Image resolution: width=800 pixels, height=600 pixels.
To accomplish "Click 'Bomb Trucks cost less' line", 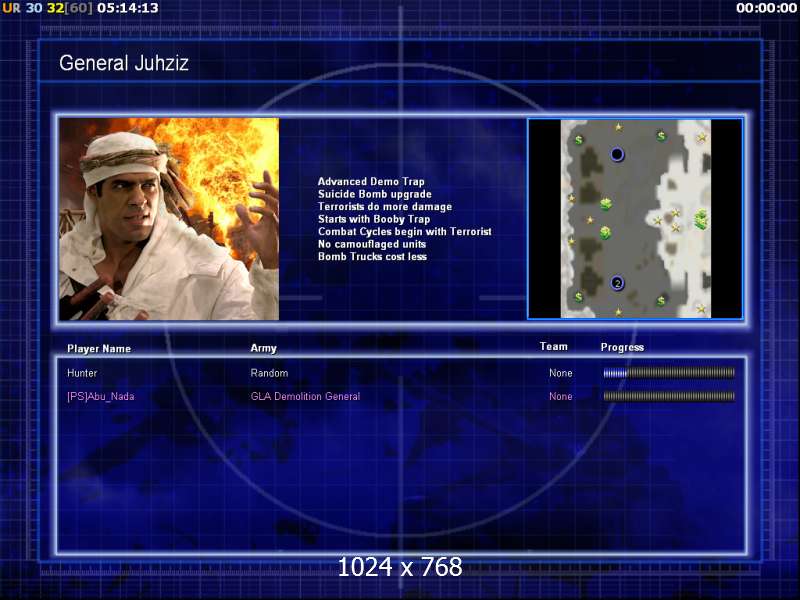I will pyautogui.click(x=372, y=257).
